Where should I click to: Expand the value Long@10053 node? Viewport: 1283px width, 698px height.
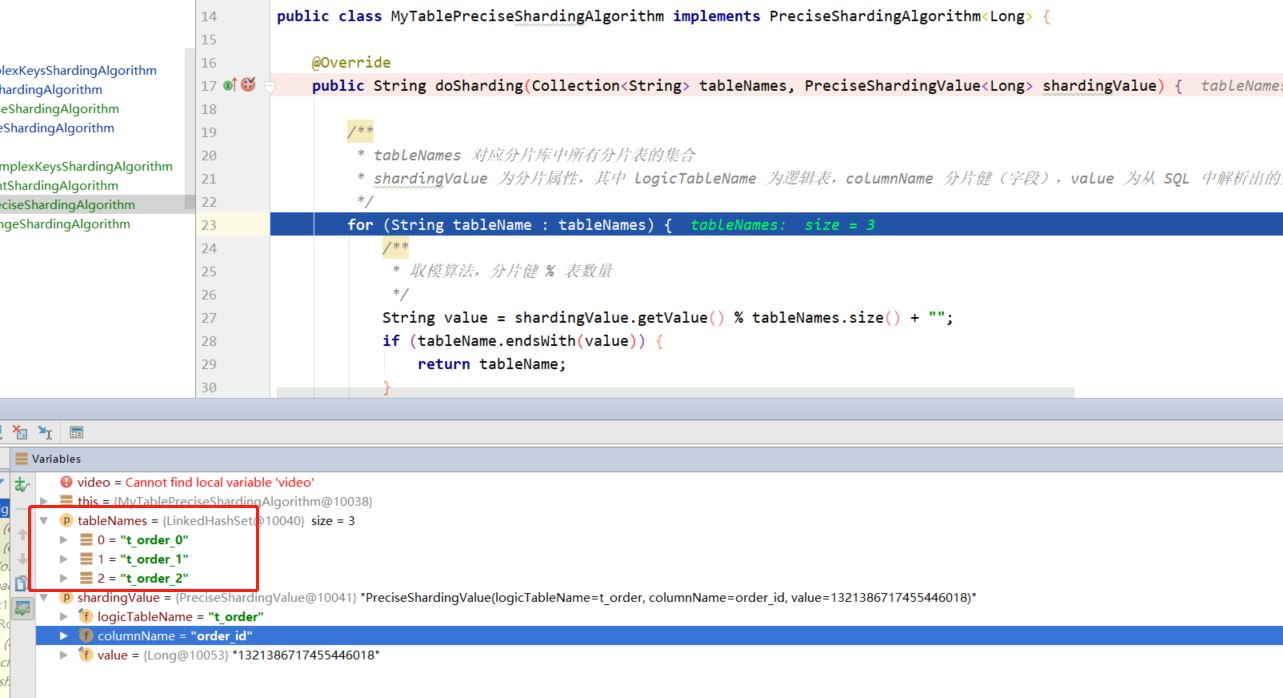coord(64,655)
